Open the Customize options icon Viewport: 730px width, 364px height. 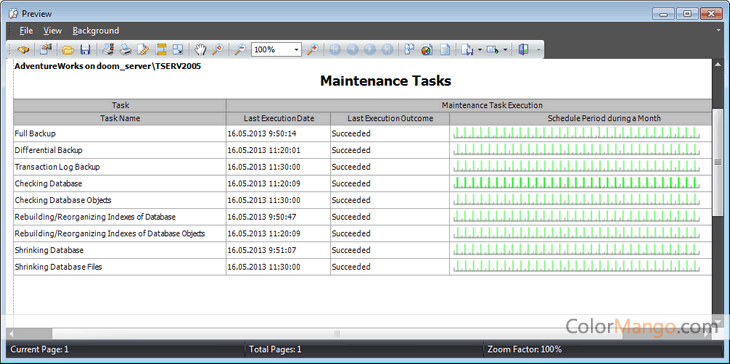[x=46, y=49]
